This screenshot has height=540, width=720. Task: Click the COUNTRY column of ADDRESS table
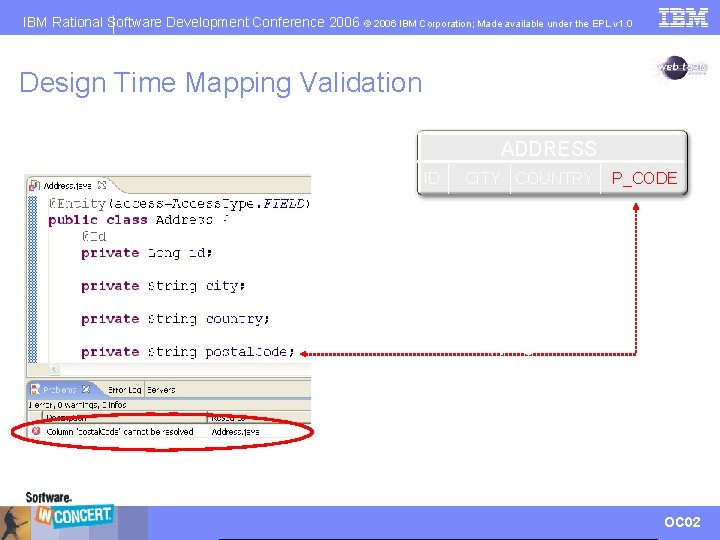(x=554, y=178)
